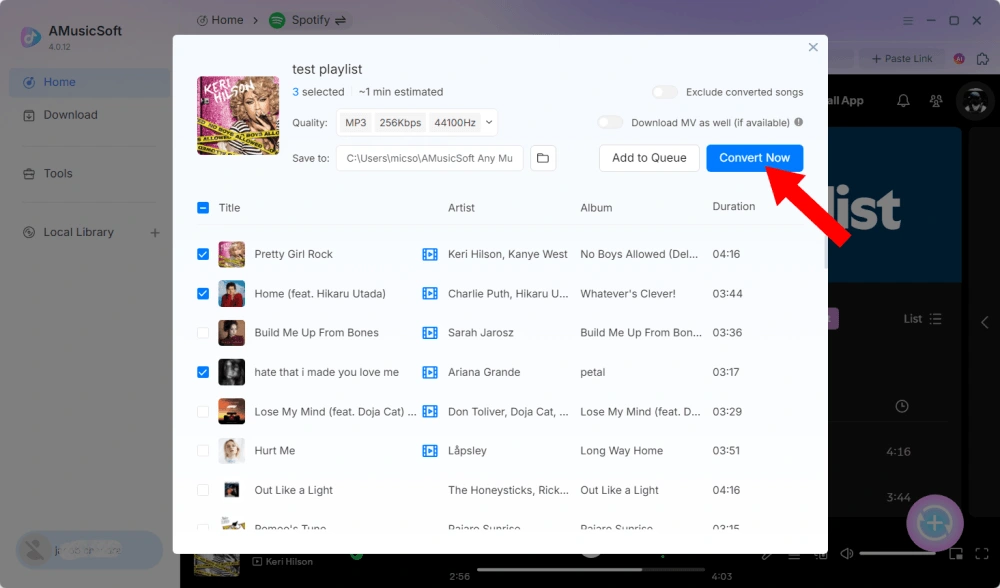Click Pretty Girl Rock album thumbnail
Viewport: 1000px width, 588px height.
[x=232, y=254]
